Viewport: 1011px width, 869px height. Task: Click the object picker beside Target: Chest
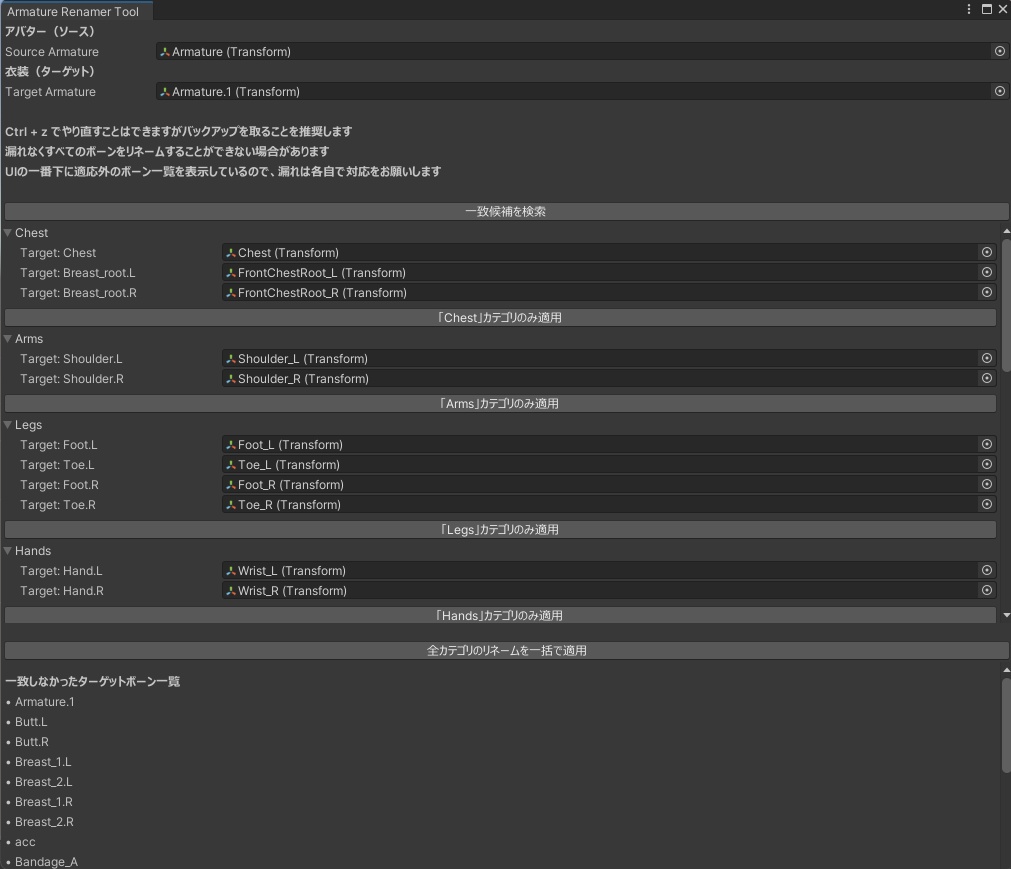click(986, 252)
